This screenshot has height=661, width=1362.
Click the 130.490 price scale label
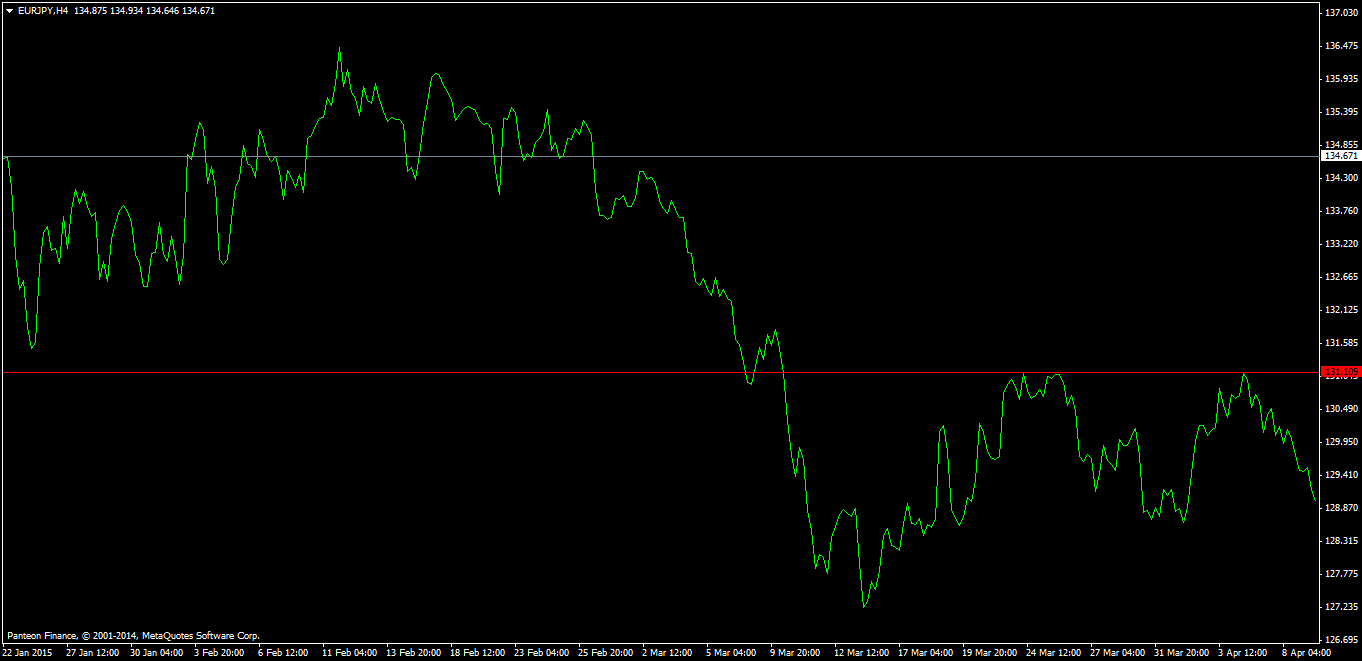(x=1340, y=409)
